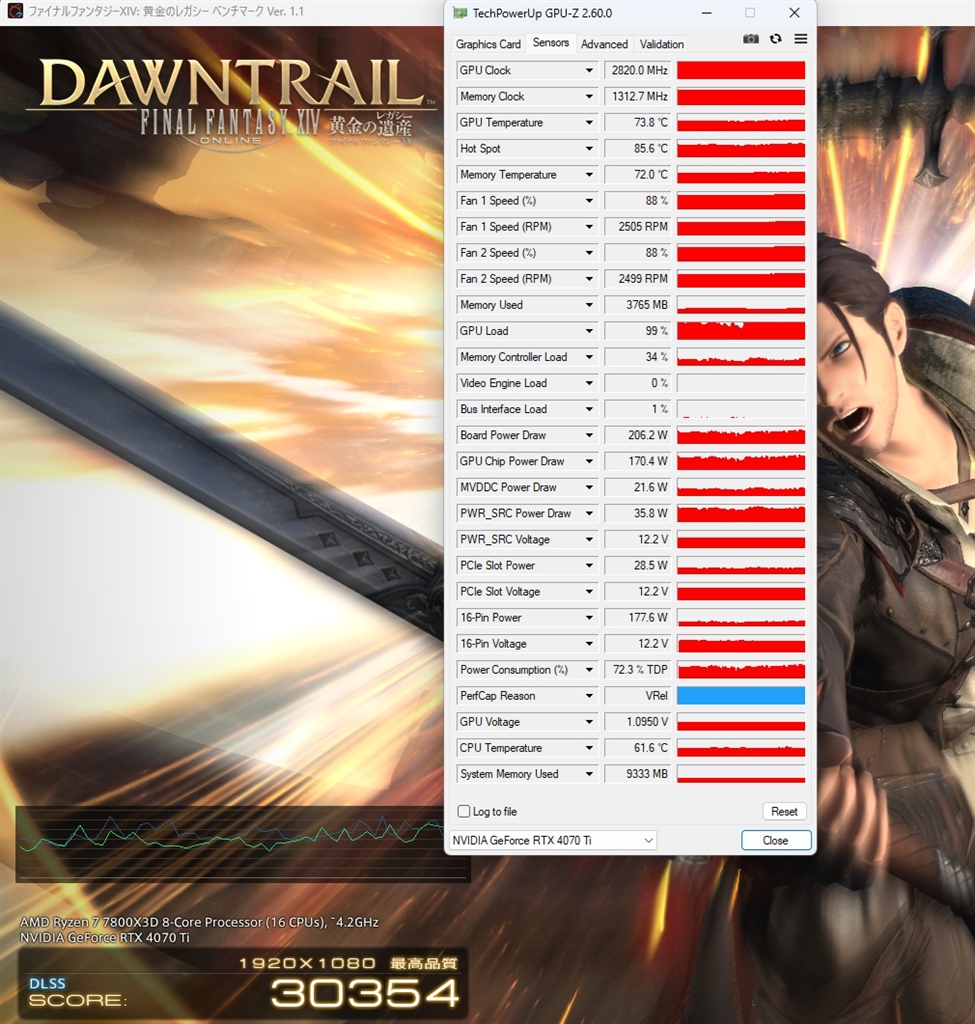Viewport: 975px width, 1024px height.
Task: Click the DLSS label in benchmark window
Action: (47, 984)
